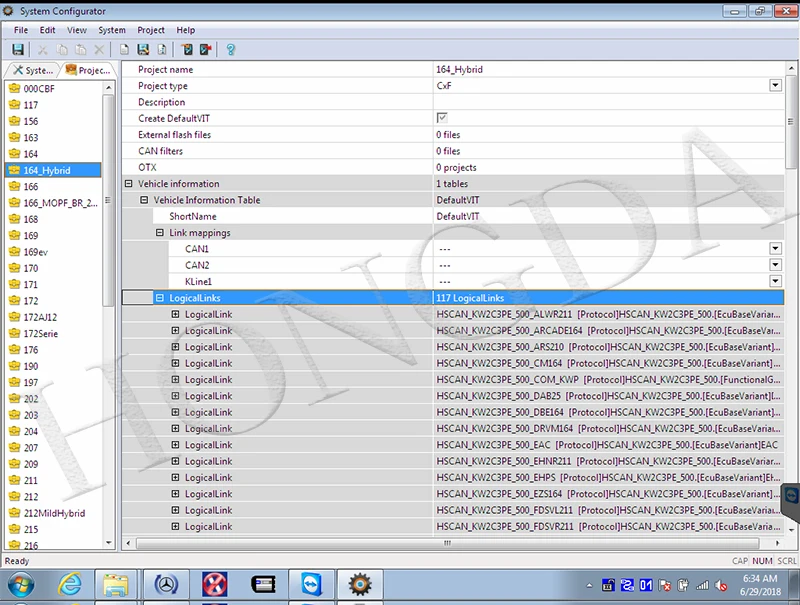Screen dimensions: 800x605
Task: Click the floppy disk with pencil icon
Action: pyautogui.click(x=143, y=49)
